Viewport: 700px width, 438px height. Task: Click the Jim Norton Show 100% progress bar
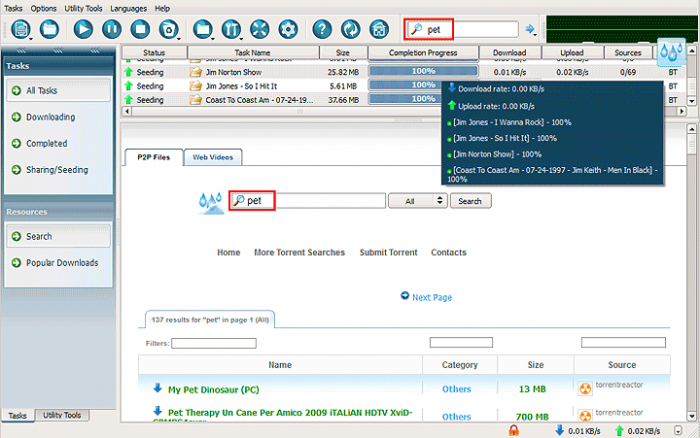coord(423,71)
